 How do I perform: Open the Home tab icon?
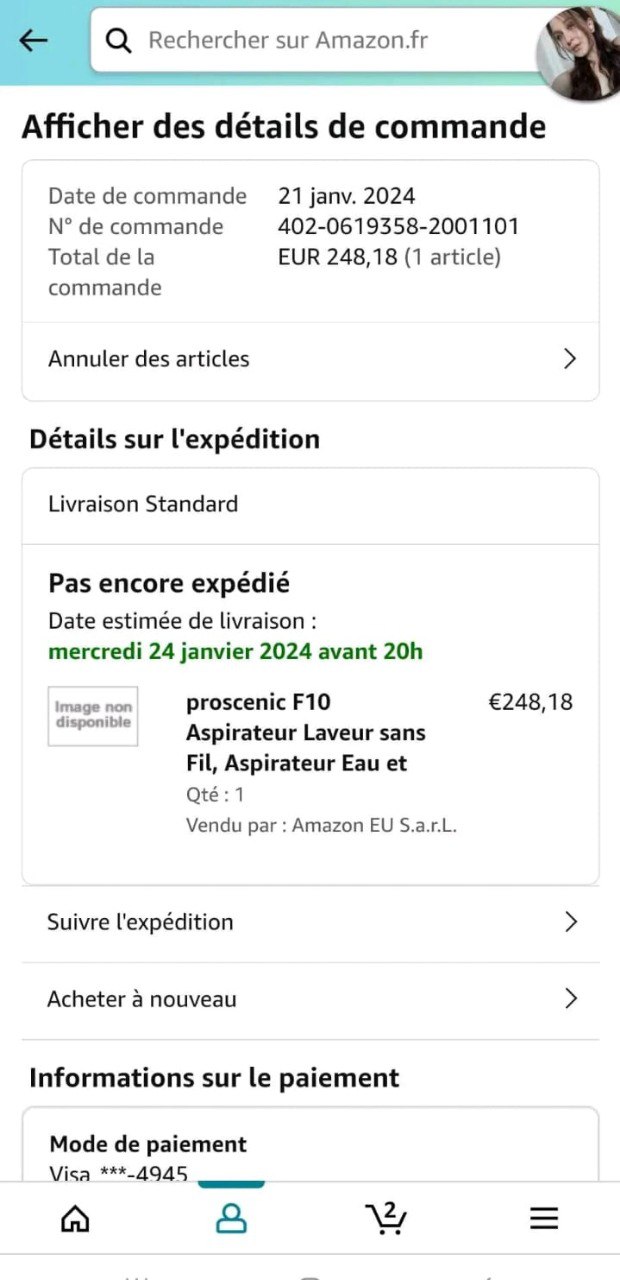coord(75,1217)
